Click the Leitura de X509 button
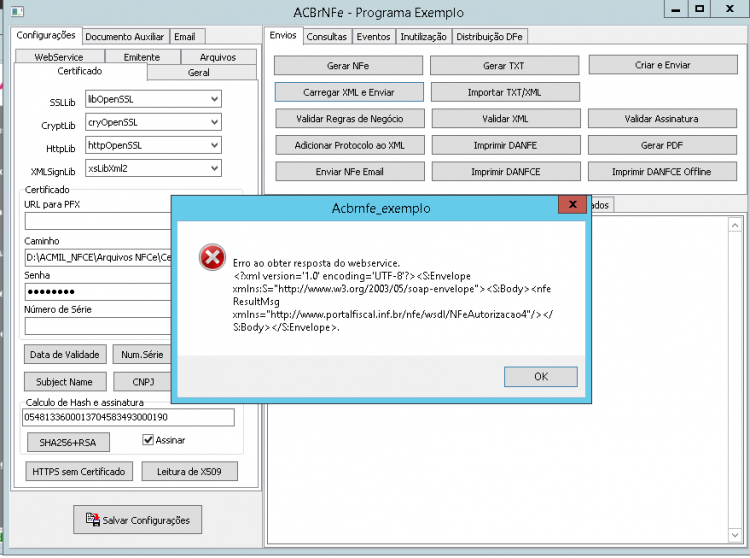The image size is (750, 558). click(189, 471)
